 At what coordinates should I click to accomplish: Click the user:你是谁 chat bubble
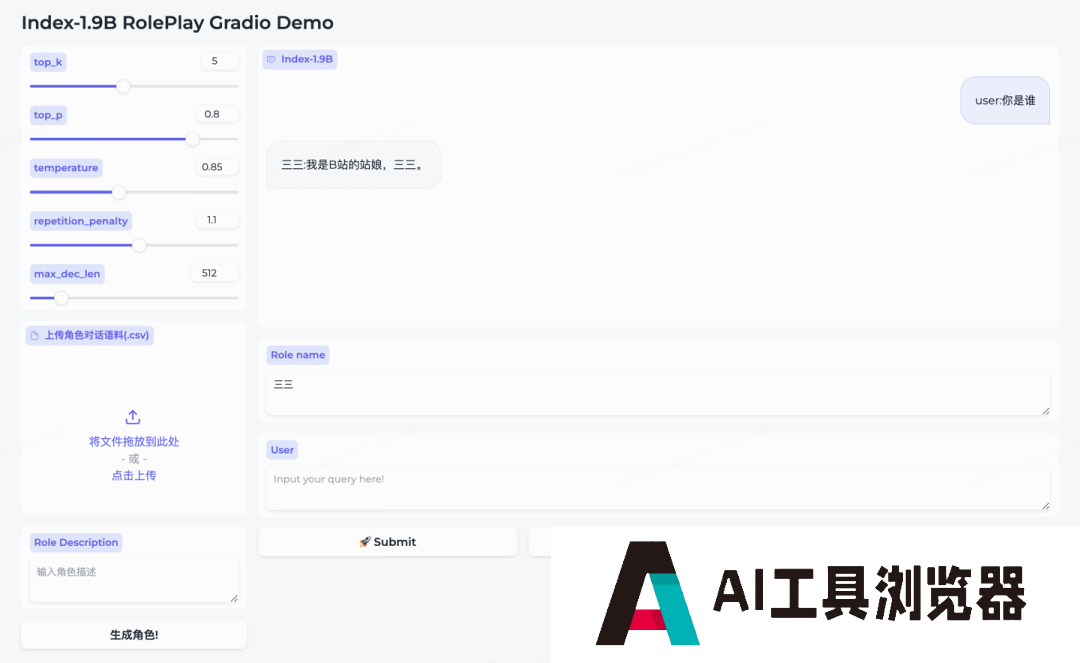coord(1005,101)
